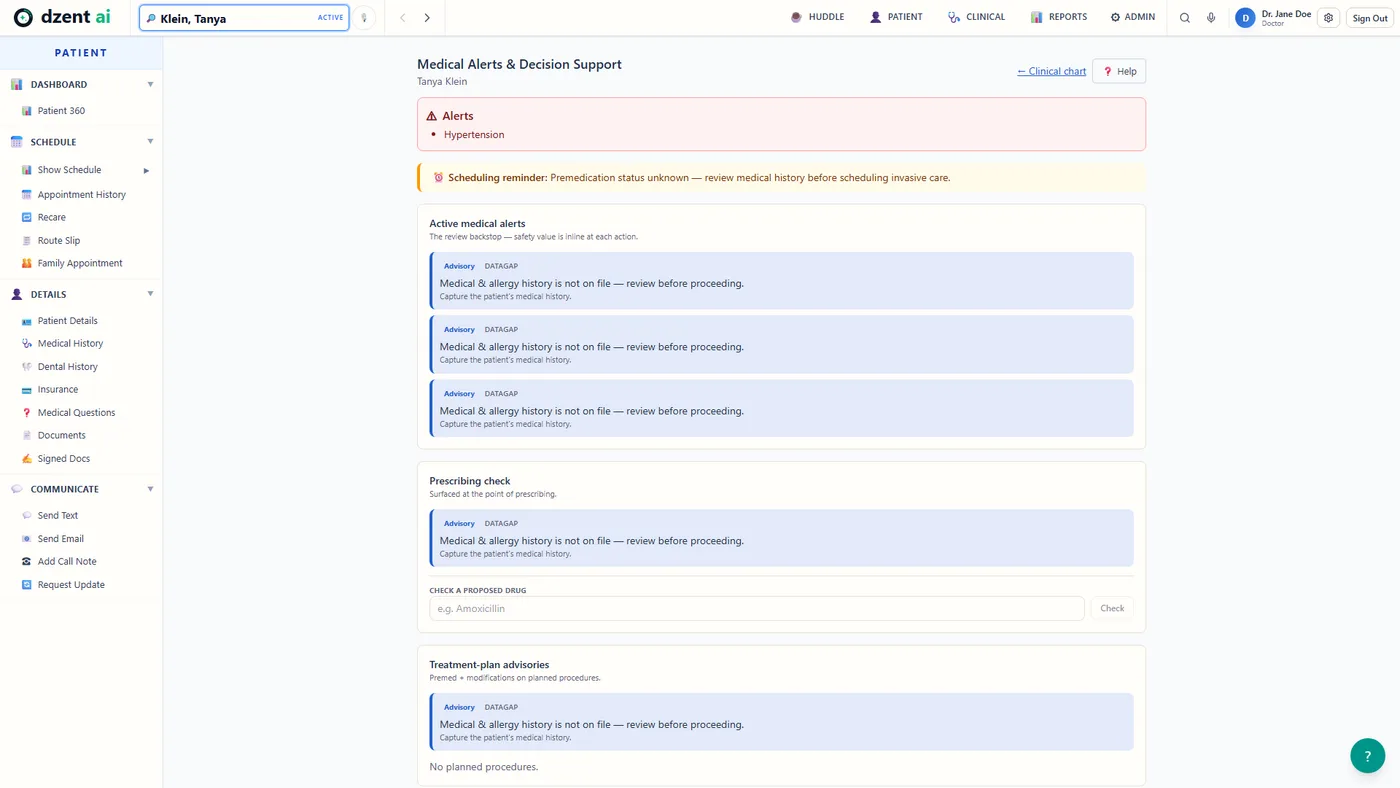This screenshot has height=788, width=1400.
Task: Open the CLINICAL menu
Action: point(976,17)
